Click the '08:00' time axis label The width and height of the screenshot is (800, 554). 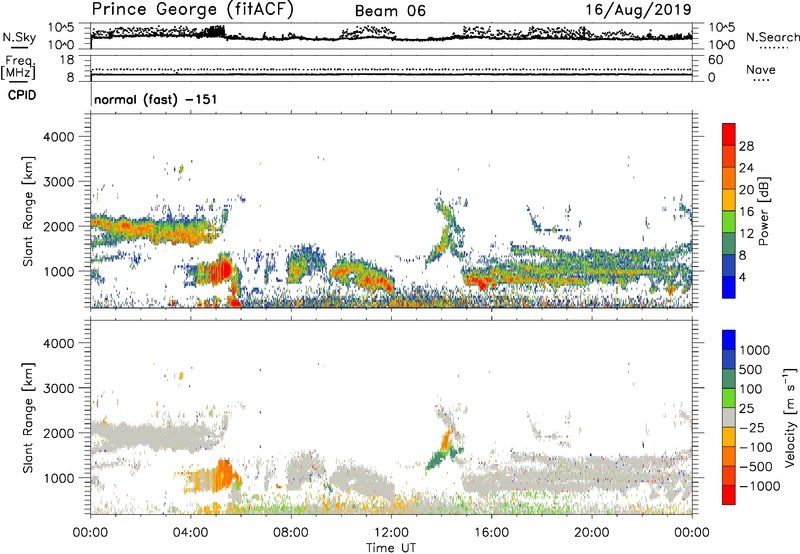(x=291, y=533)
